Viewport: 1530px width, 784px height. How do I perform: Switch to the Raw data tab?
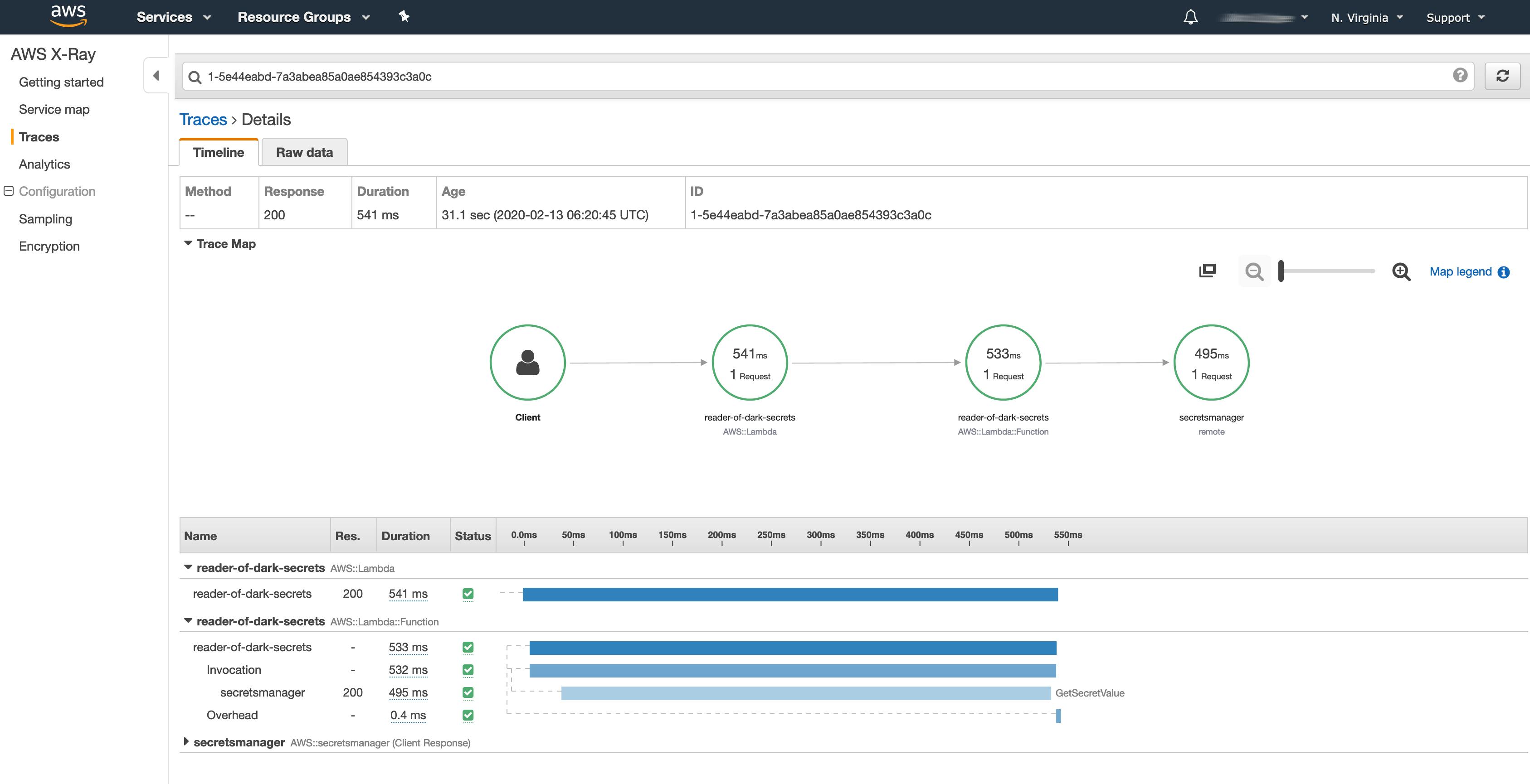[304, 152]
